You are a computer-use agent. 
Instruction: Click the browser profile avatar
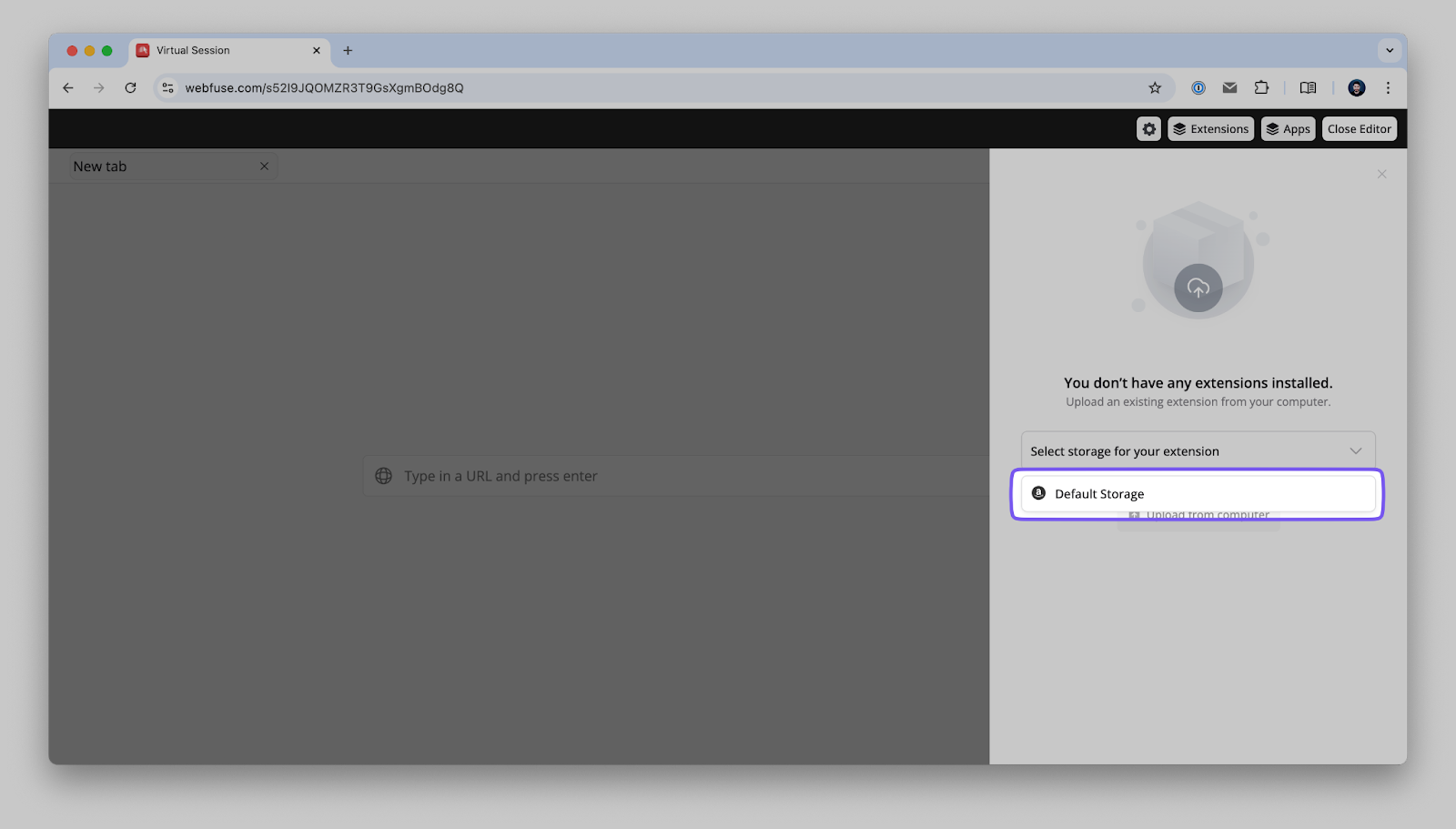pos(1357,87)
